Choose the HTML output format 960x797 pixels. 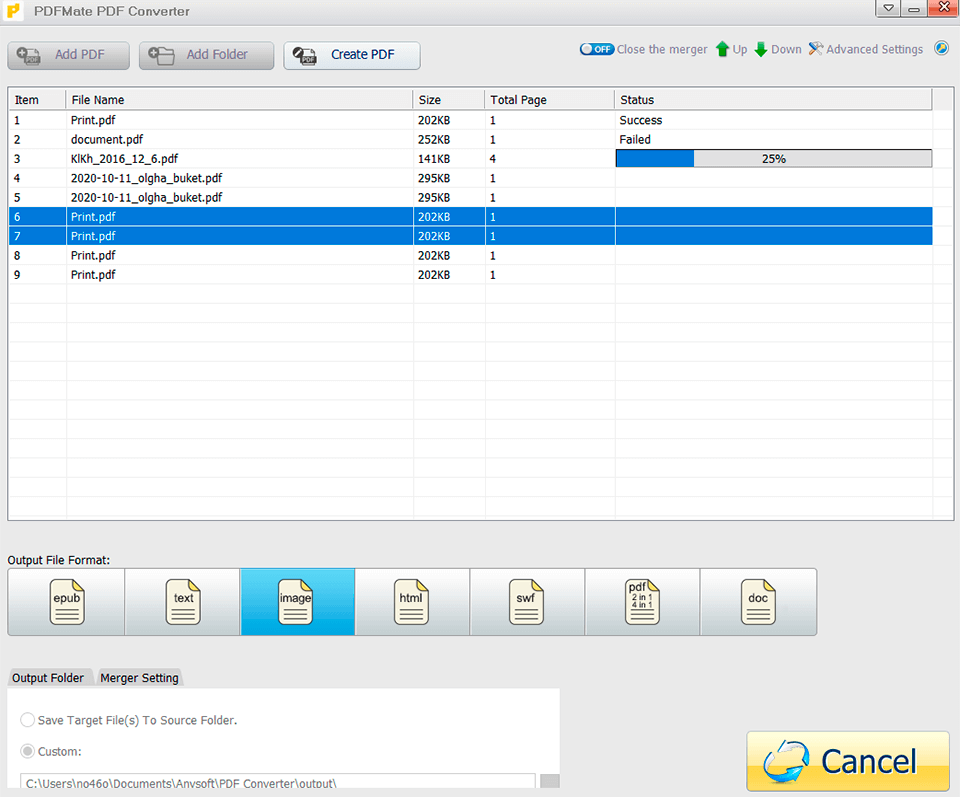[411, 602]
